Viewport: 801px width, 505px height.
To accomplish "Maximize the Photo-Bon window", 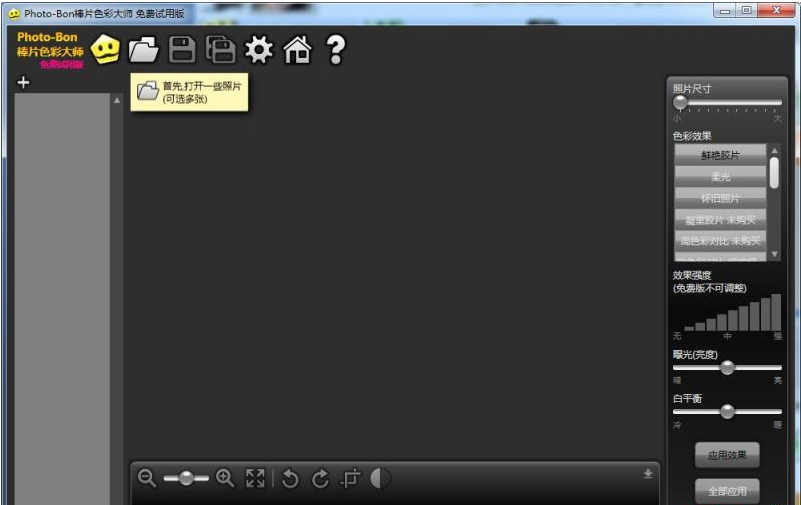I will 746,11.
